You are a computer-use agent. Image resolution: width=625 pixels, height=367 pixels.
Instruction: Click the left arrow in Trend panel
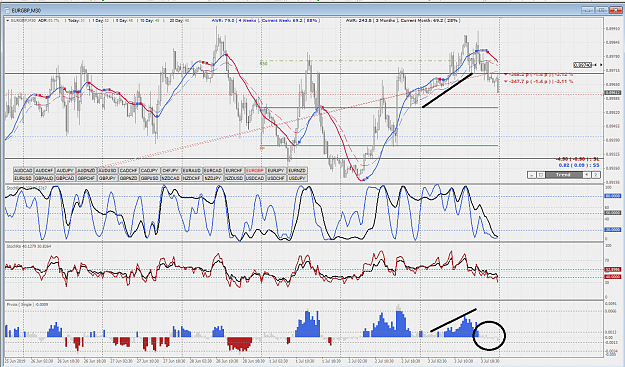tap(586, 175)
